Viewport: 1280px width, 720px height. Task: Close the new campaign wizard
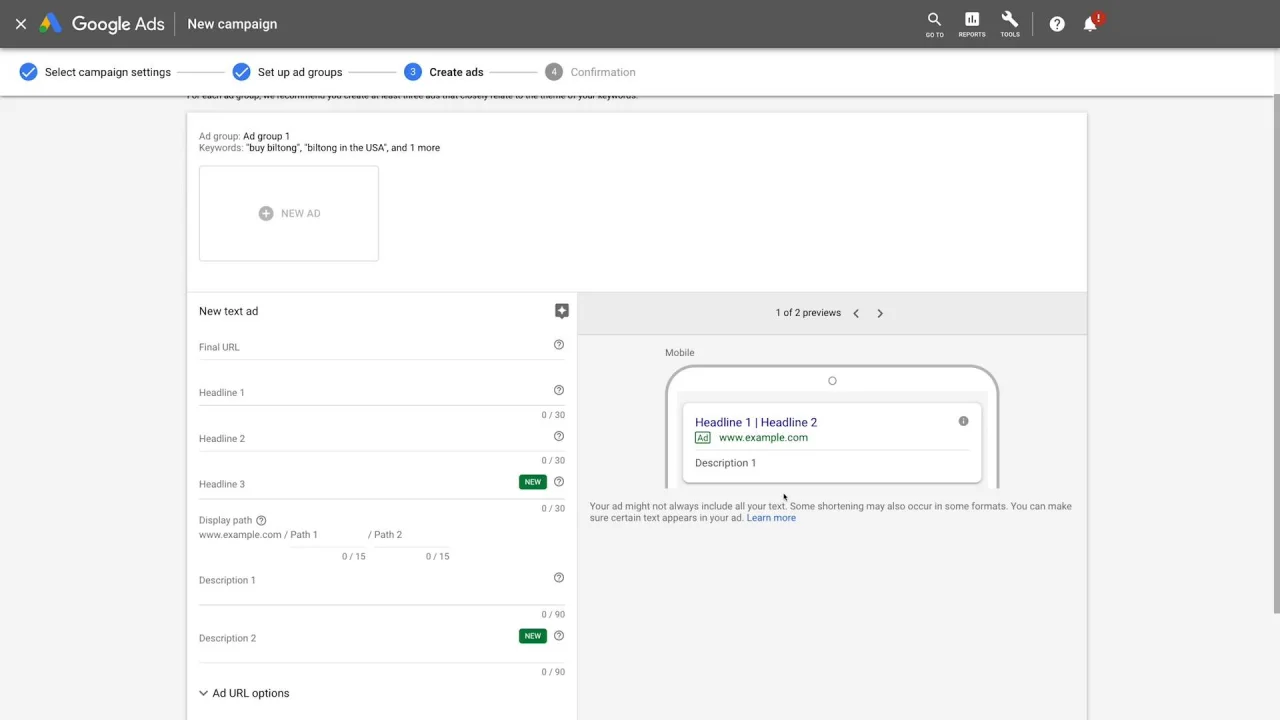click(x=21, y=24)
